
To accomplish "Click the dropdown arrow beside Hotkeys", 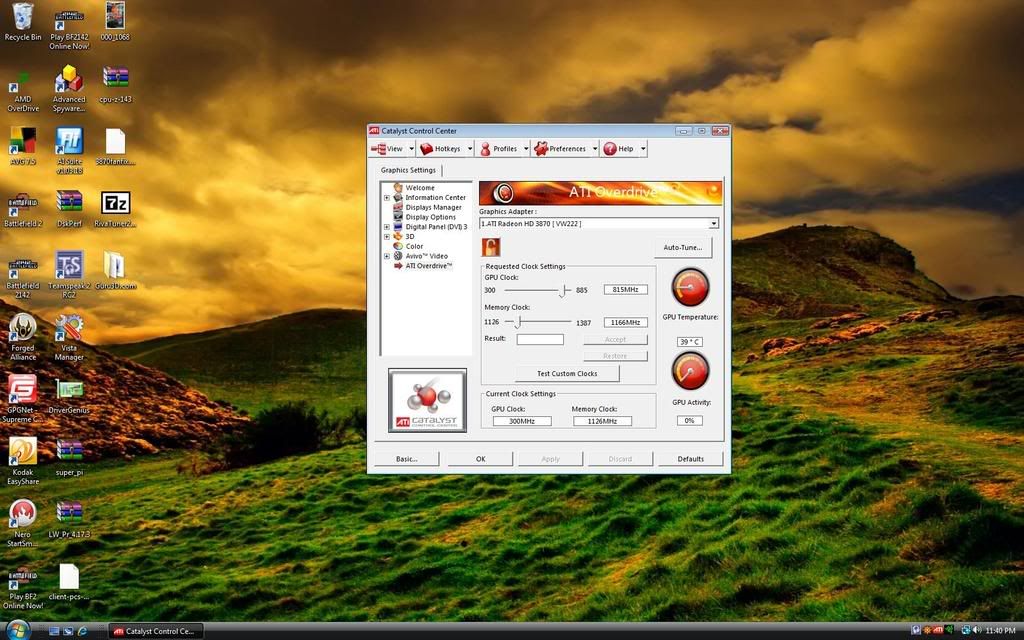I will [470, 149].
